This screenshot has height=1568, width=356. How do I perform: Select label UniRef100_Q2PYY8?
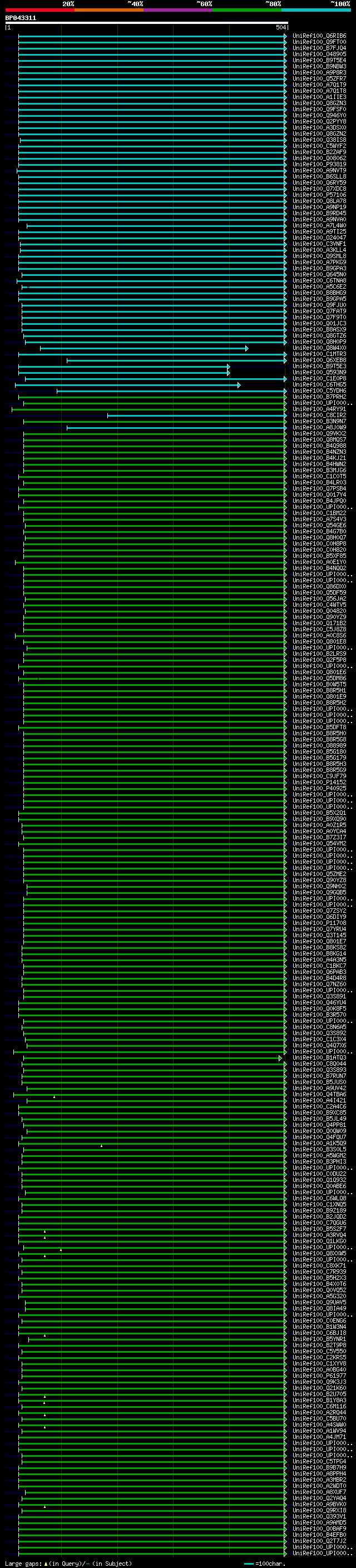(319, 121)
